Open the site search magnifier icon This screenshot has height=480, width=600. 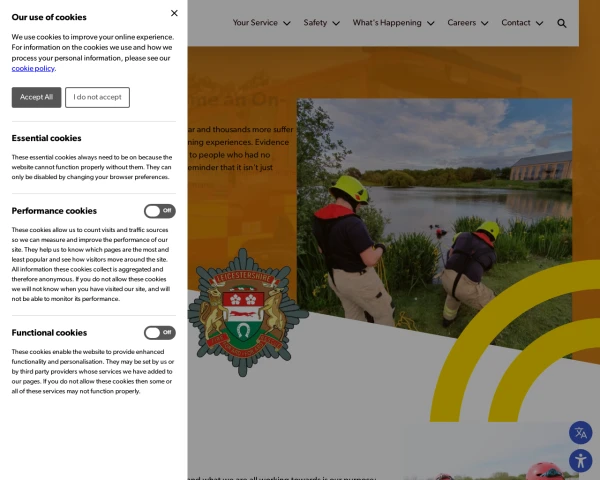point(562,23)
